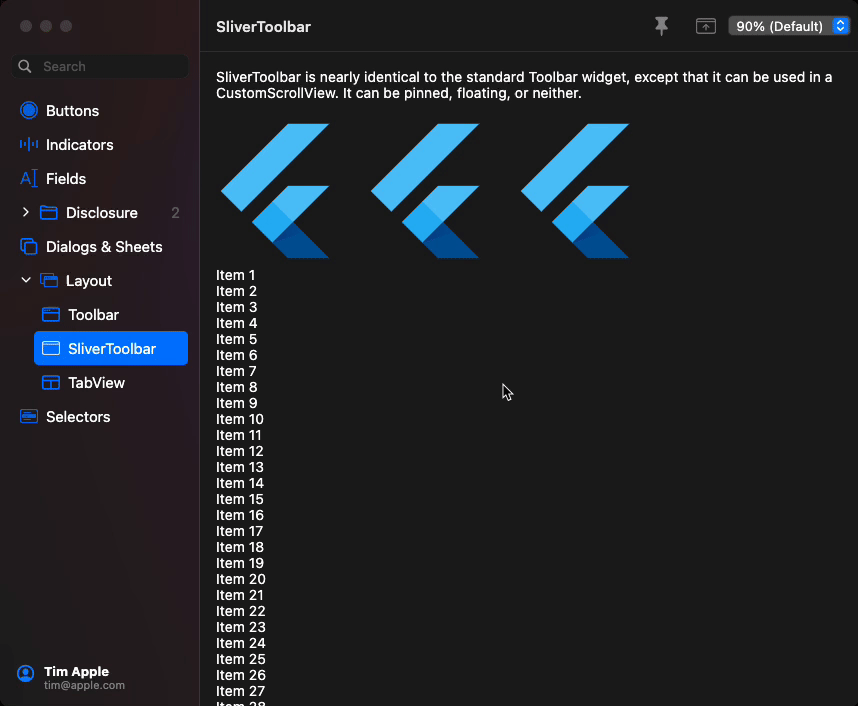The width and height of the screenshot is (858, 706).
Task: Click list entry Item 16
Action: click(x=240, y=515)
